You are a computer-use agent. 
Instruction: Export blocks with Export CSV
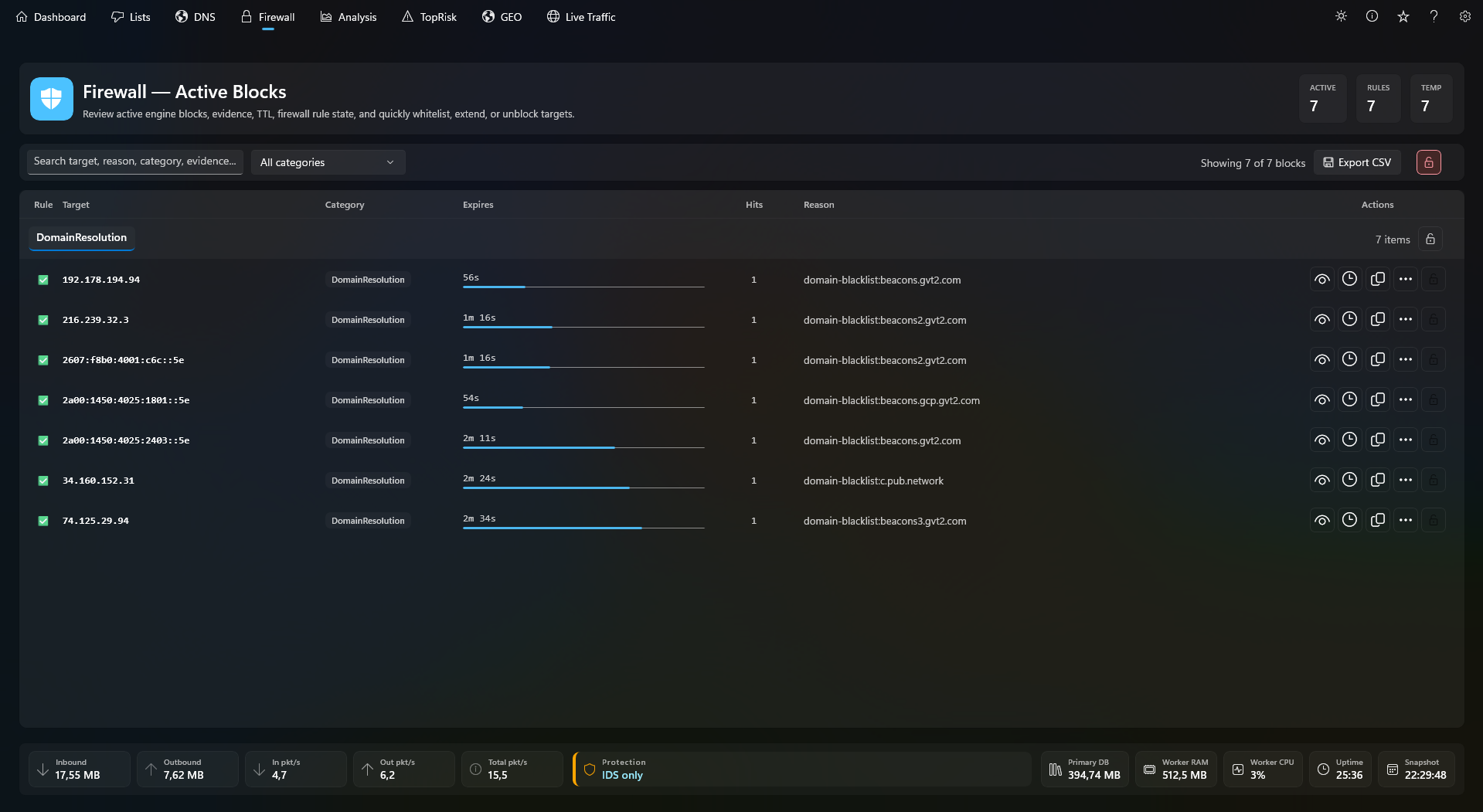click(1357, 162)
